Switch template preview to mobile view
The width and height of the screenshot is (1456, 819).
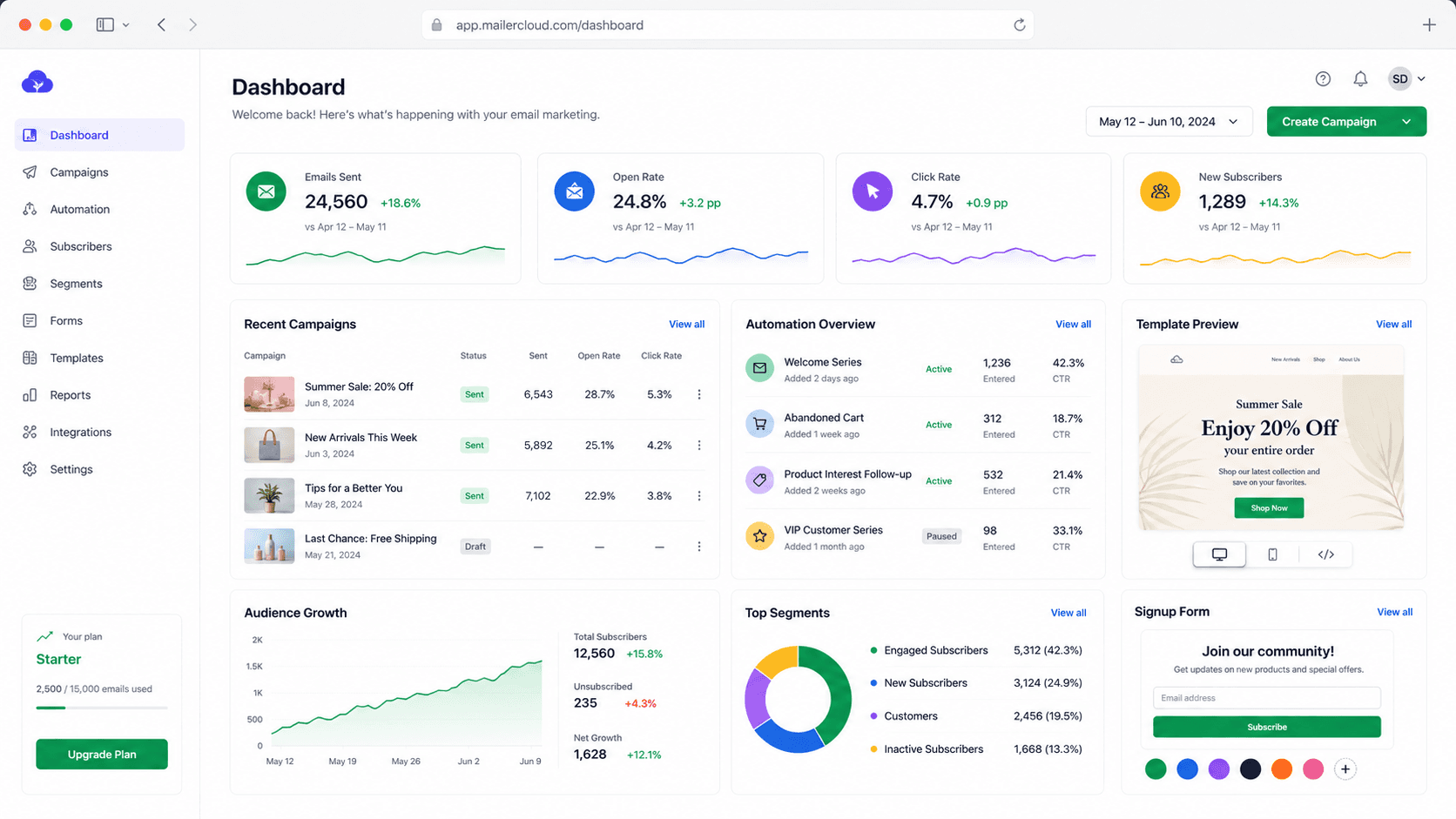point(1272,554)
